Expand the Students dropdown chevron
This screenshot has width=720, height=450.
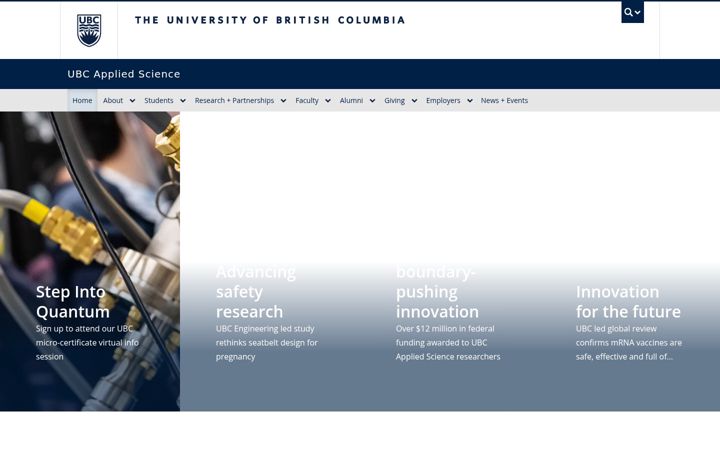tap(183, 101)
